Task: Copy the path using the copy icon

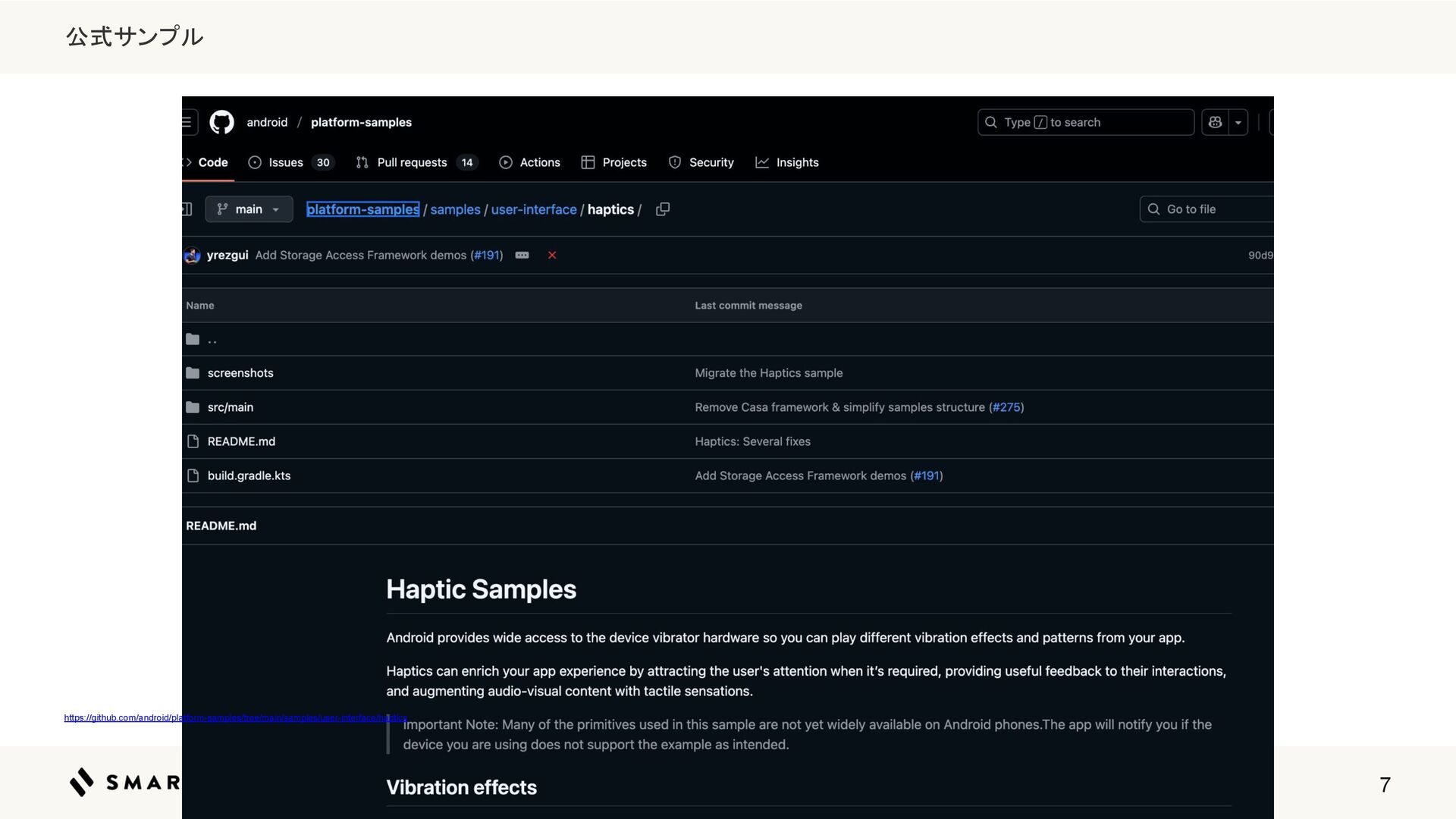Action: [662, 209]
